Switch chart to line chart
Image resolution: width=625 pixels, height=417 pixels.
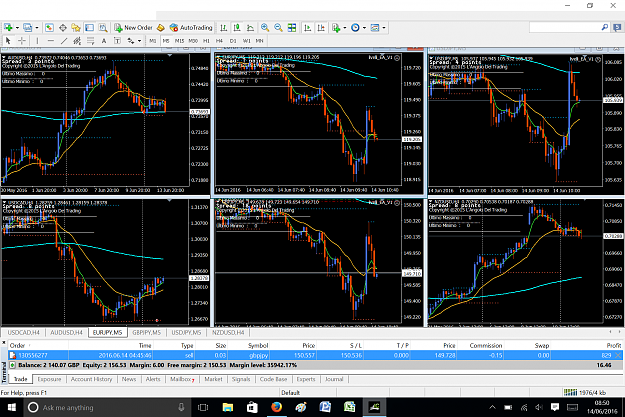click(x=250, y=28)
